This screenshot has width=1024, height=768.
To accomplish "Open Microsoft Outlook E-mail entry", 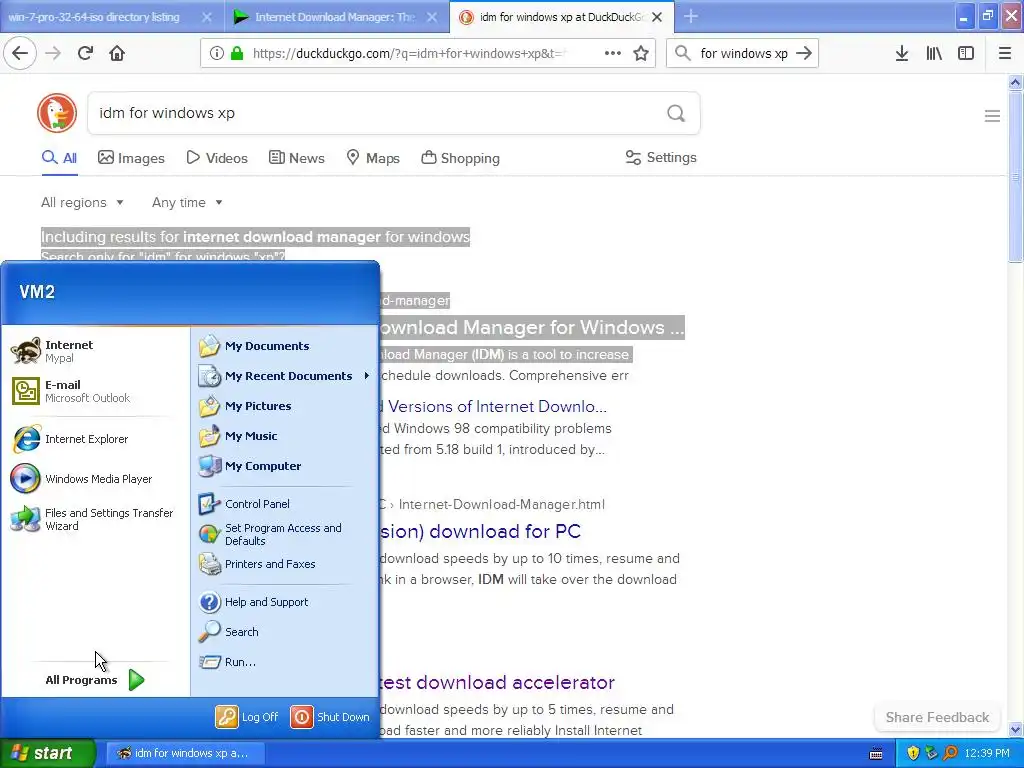I will click(x=95, y=391).
